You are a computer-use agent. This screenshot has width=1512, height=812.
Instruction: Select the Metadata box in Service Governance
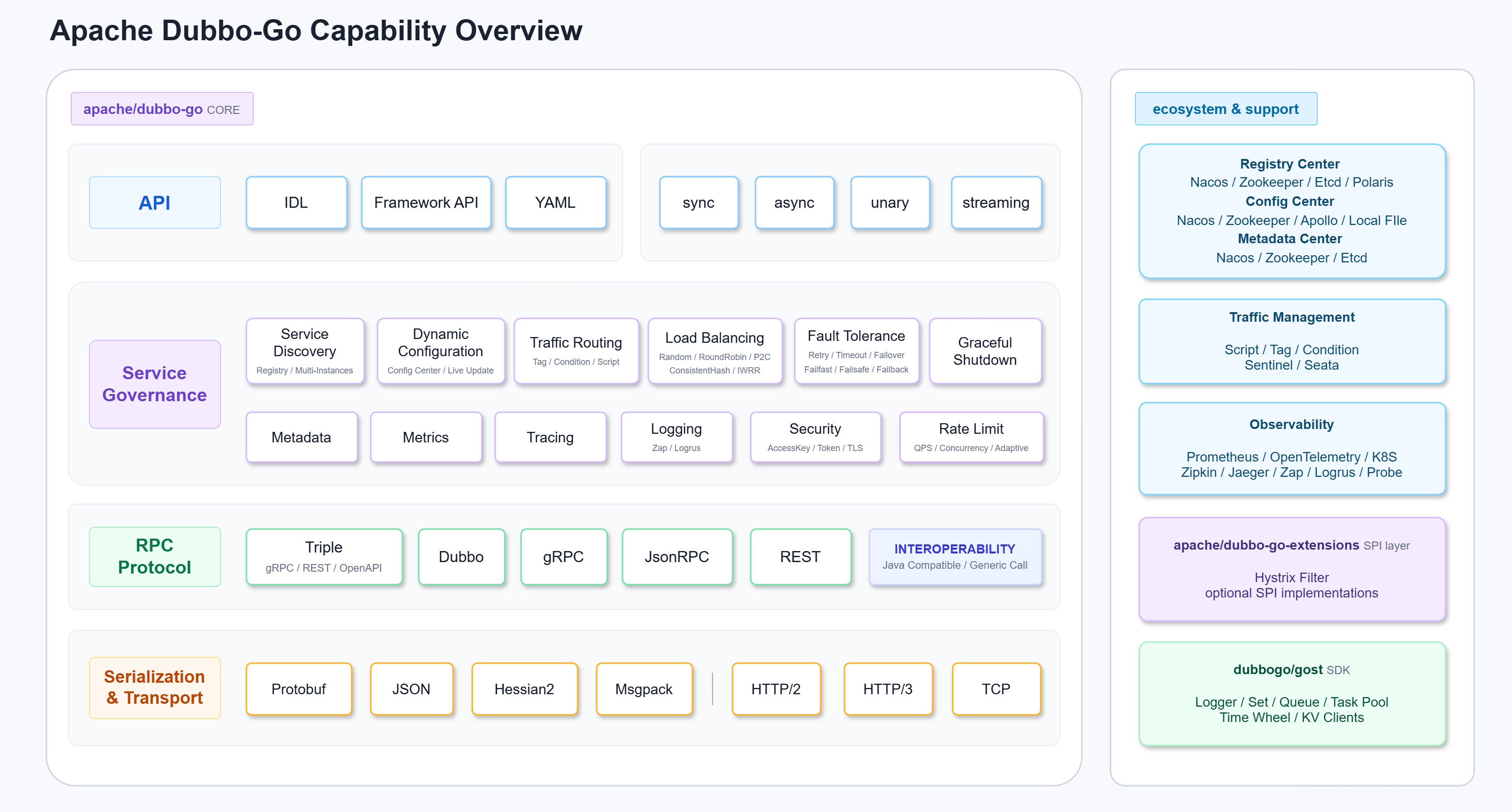[302, 438]
